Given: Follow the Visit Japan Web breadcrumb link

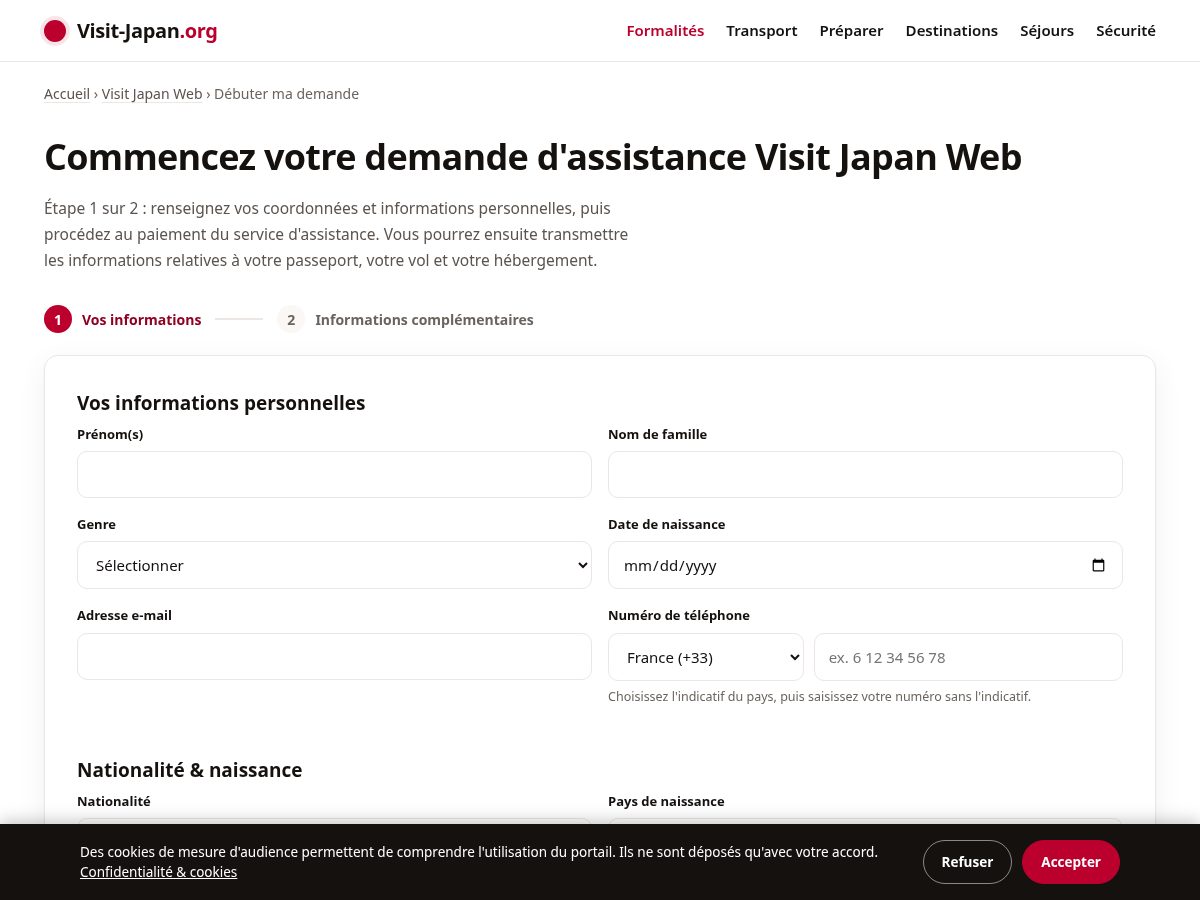Looking at the screenshot, I should (152, 94).
